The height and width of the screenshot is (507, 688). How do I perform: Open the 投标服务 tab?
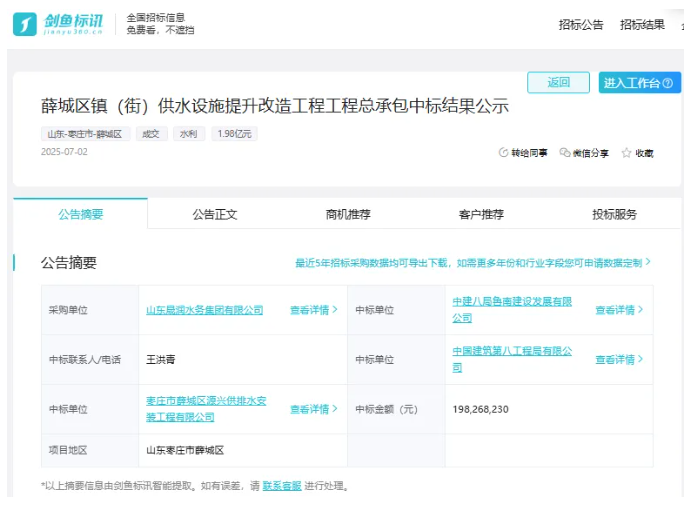coord(614,214)
